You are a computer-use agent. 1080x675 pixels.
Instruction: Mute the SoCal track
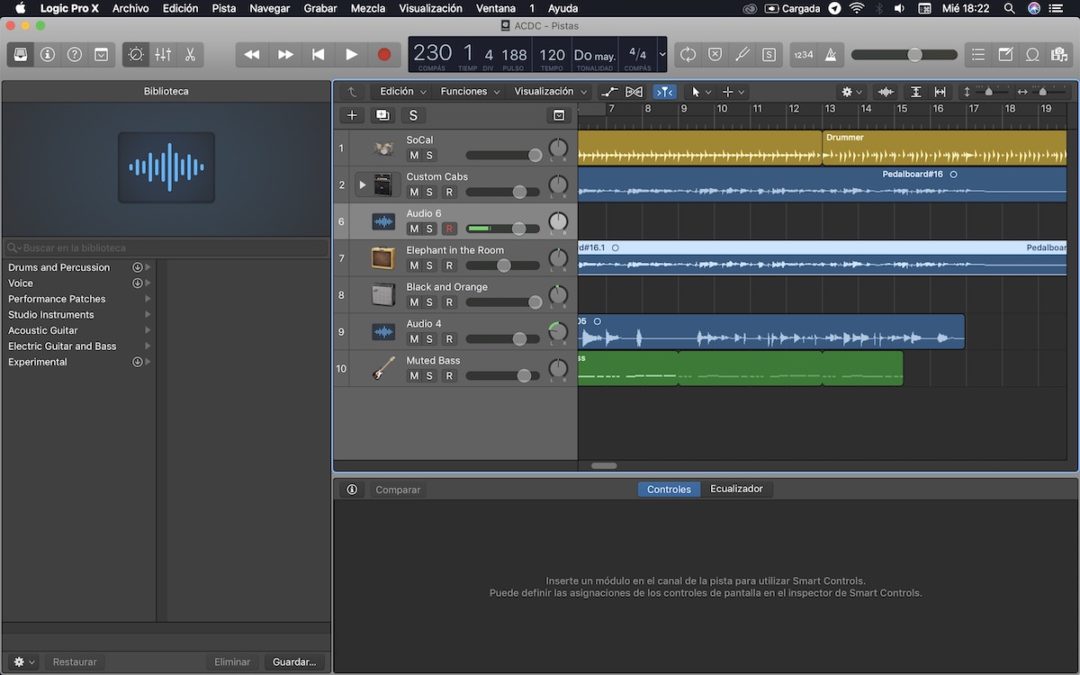(413, 155)
